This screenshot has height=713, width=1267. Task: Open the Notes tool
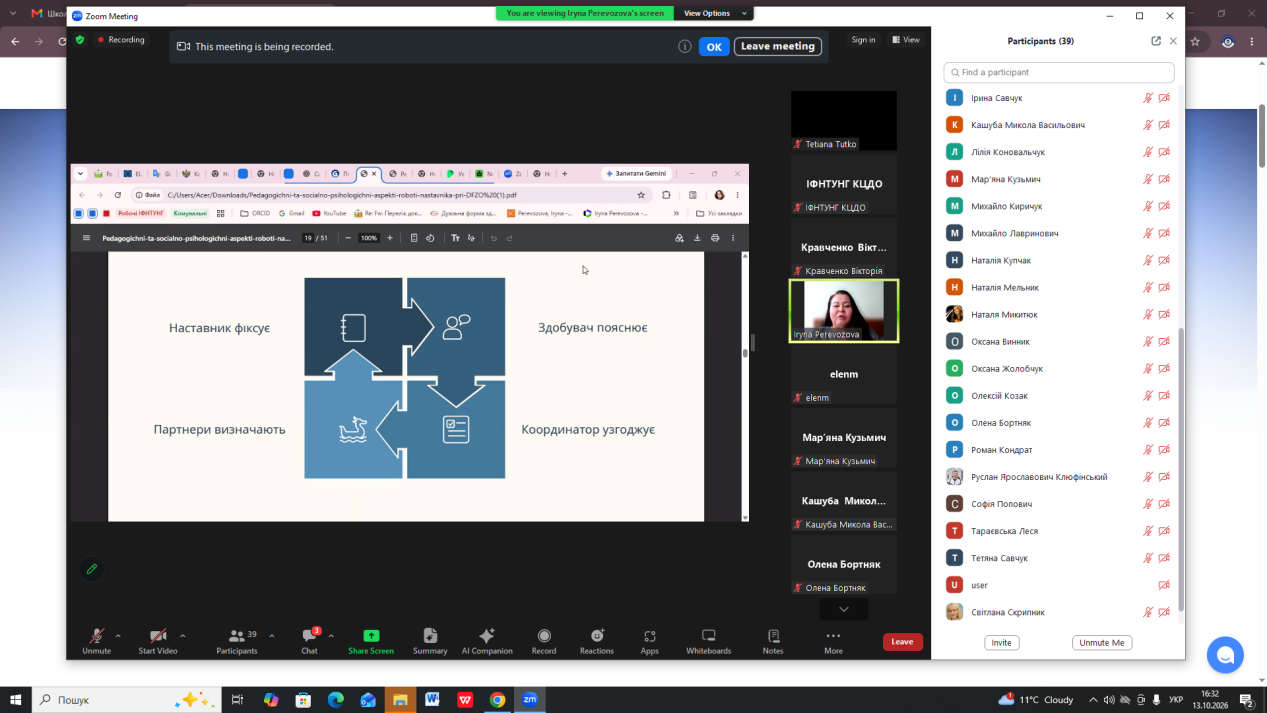773,641
